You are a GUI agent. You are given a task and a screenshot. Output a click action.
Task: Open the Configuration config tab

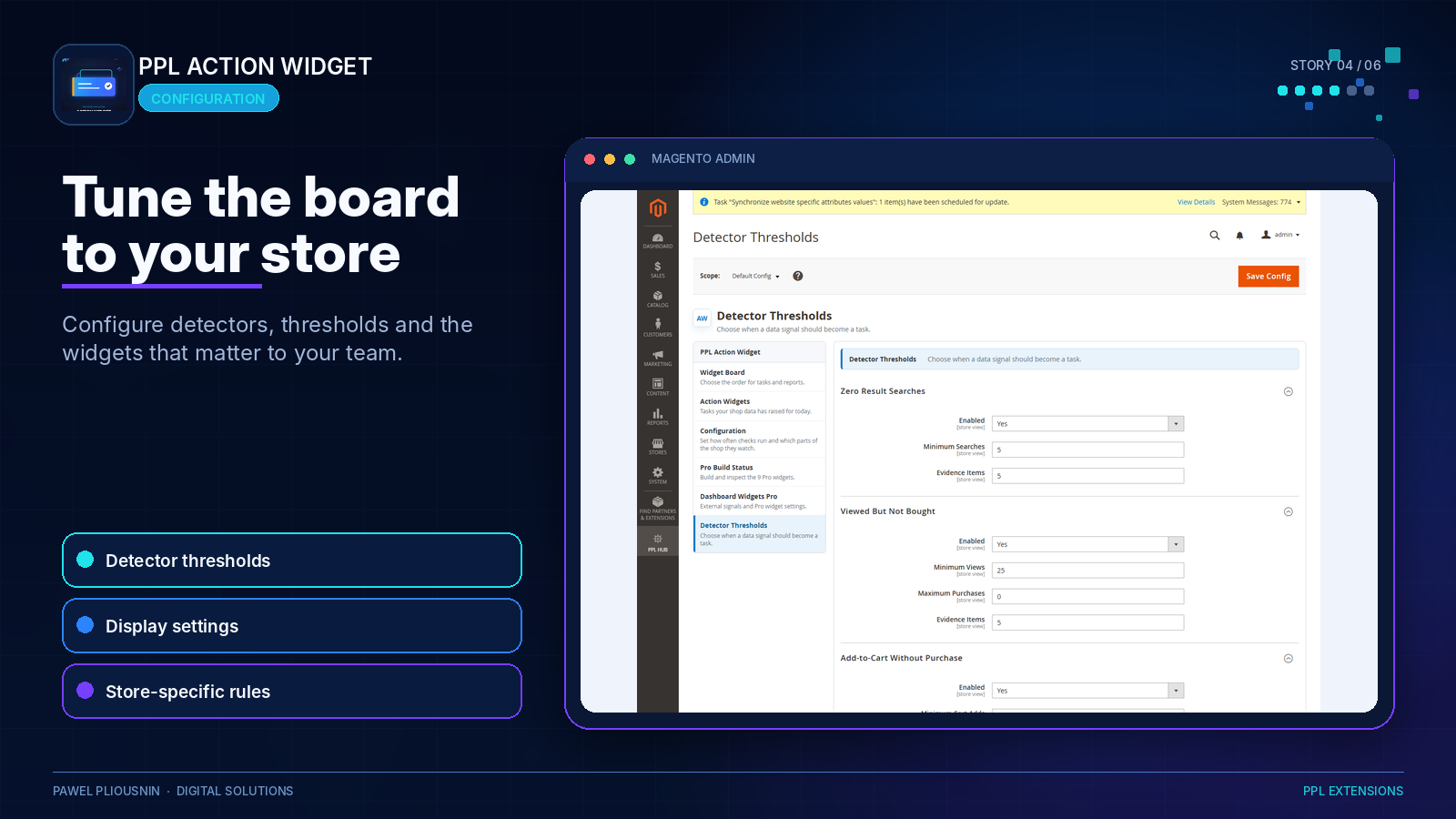point(759,439)
